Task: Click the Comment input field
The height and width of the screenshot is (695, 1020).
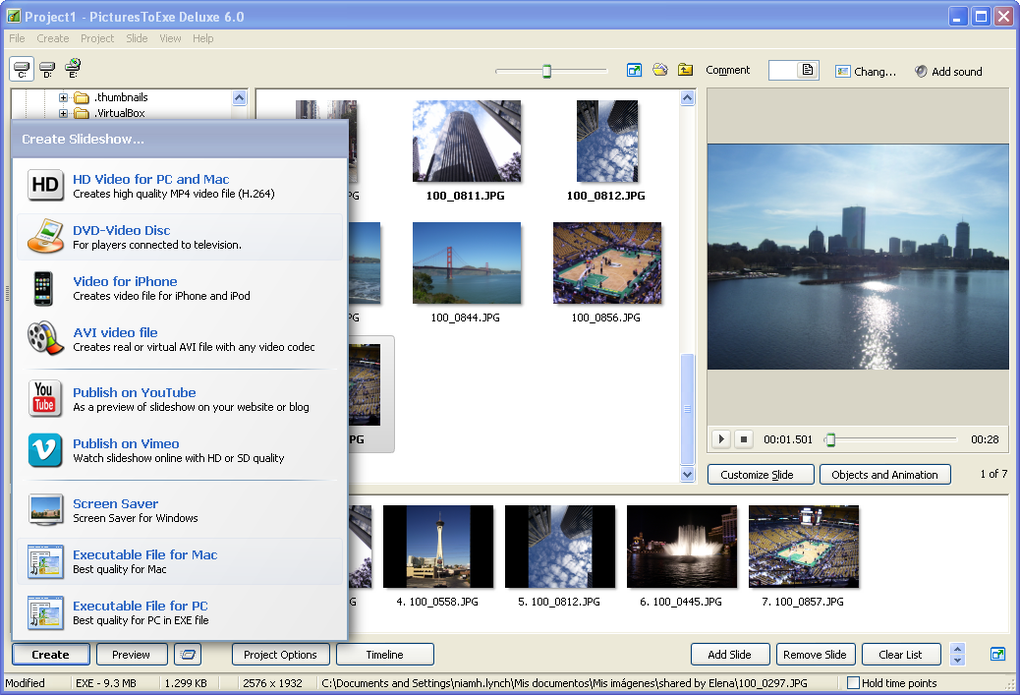Action: click(784, 70)
